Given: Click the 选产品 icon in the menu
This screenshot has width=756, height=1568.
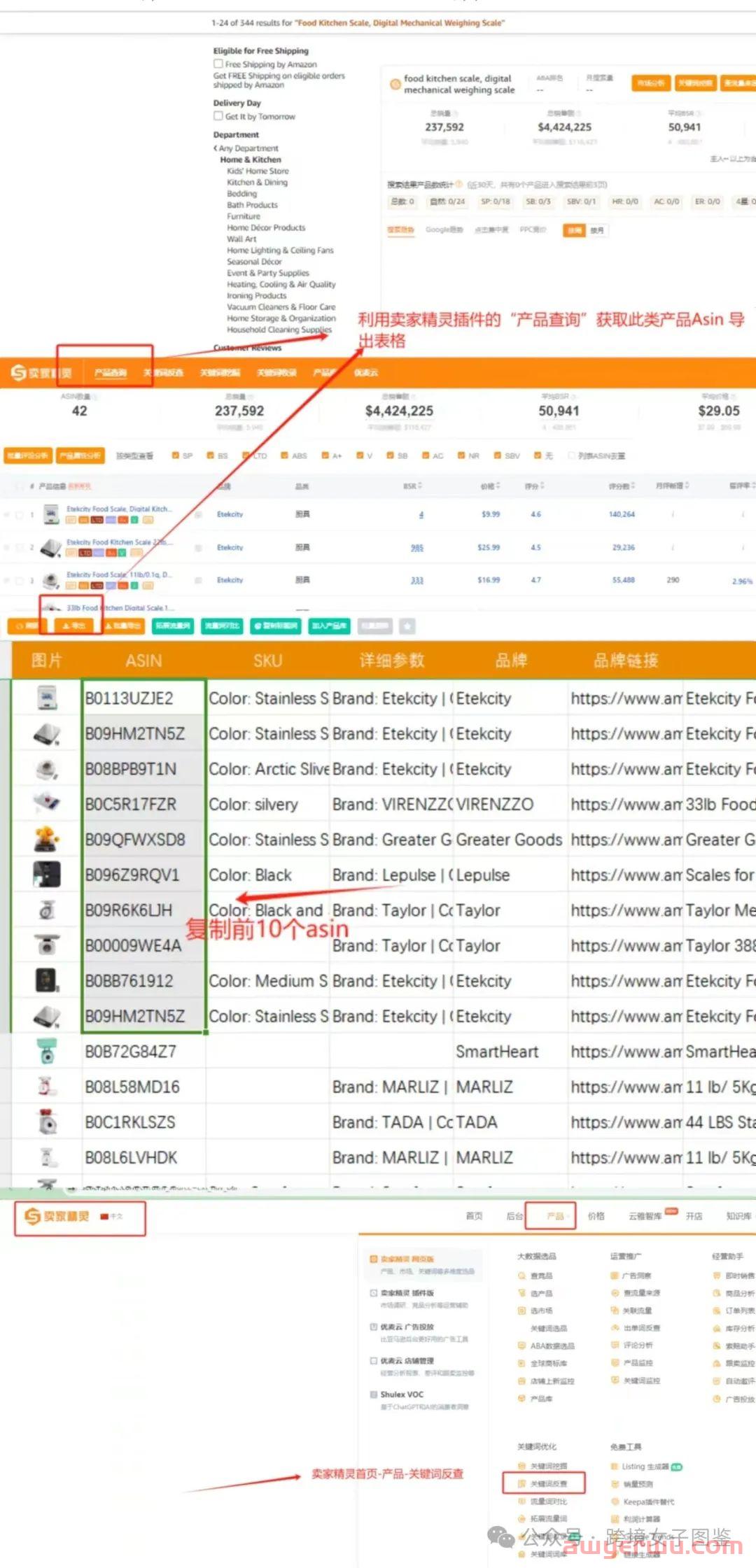Looking at the screenshot, I should click(x=521, y=1293).
